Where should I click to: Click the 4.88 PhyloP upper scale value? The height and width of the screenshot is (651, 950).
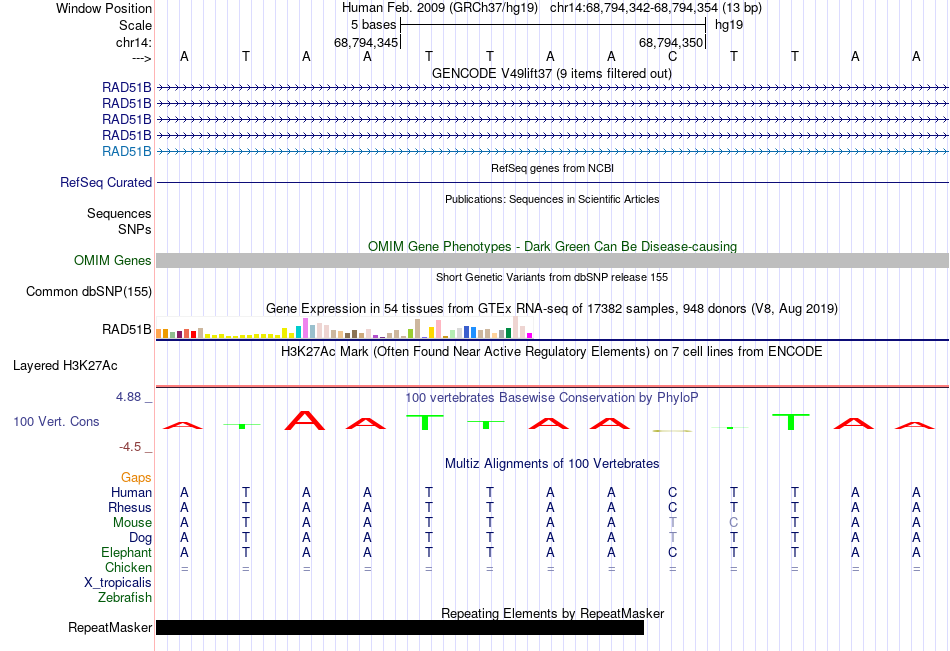128,396
